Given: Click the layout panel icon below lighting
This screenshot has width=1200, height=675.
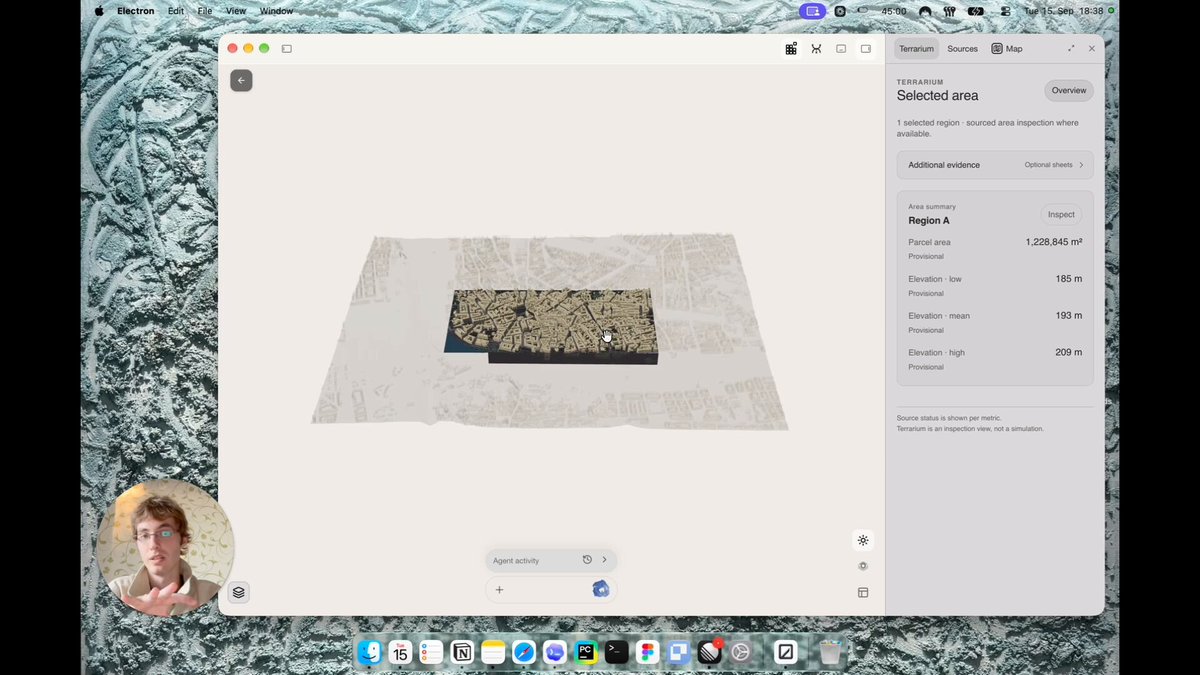Looking at the screenshot, I should (x=863, y=592).
